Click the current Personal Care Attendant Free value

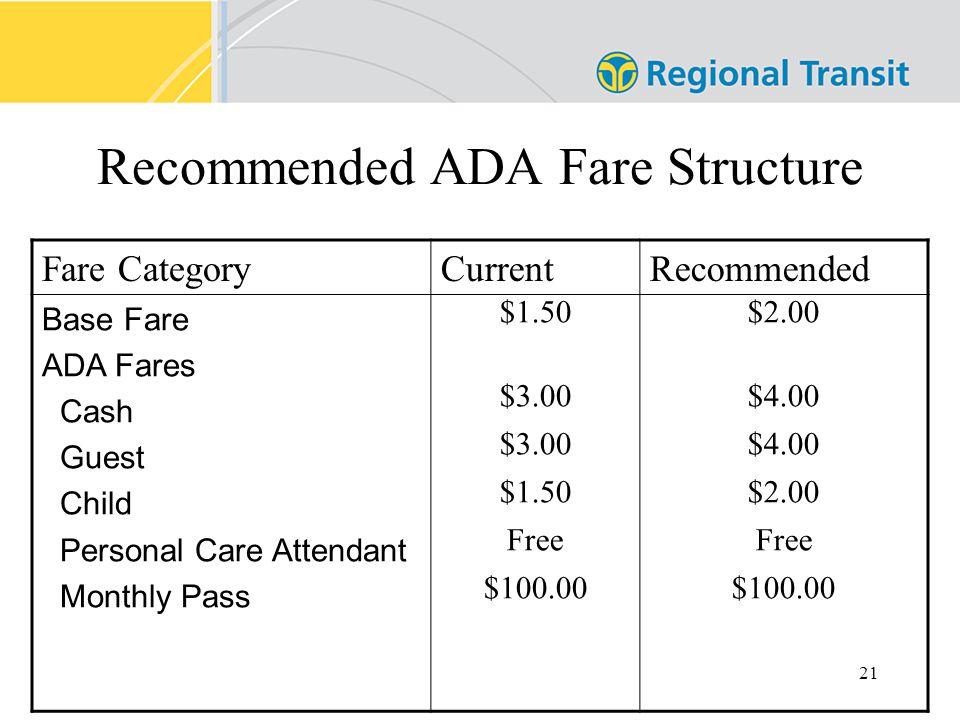(535, 540)
